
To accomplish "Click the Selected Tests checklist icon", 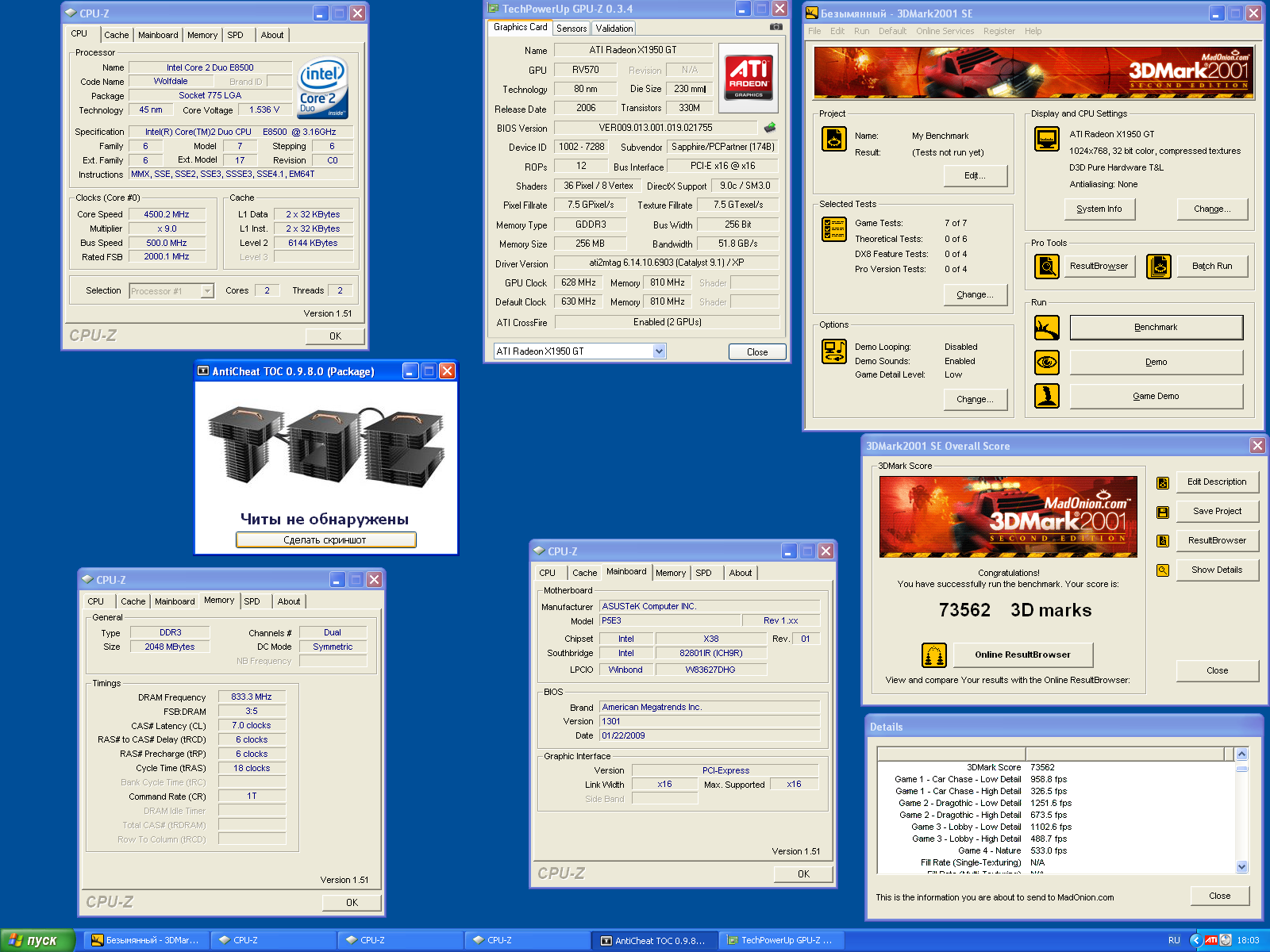I will 833,228.
